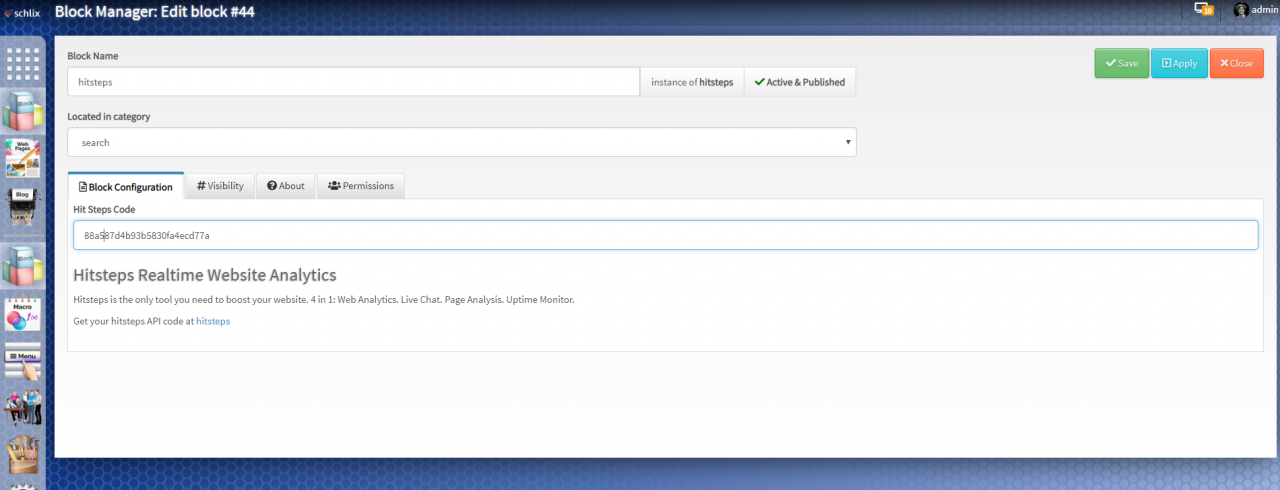Image resolution: width=1280 pixels, height=490 pixels.
Task: Open the Macro sidebar icon
Action: point(23,315)
